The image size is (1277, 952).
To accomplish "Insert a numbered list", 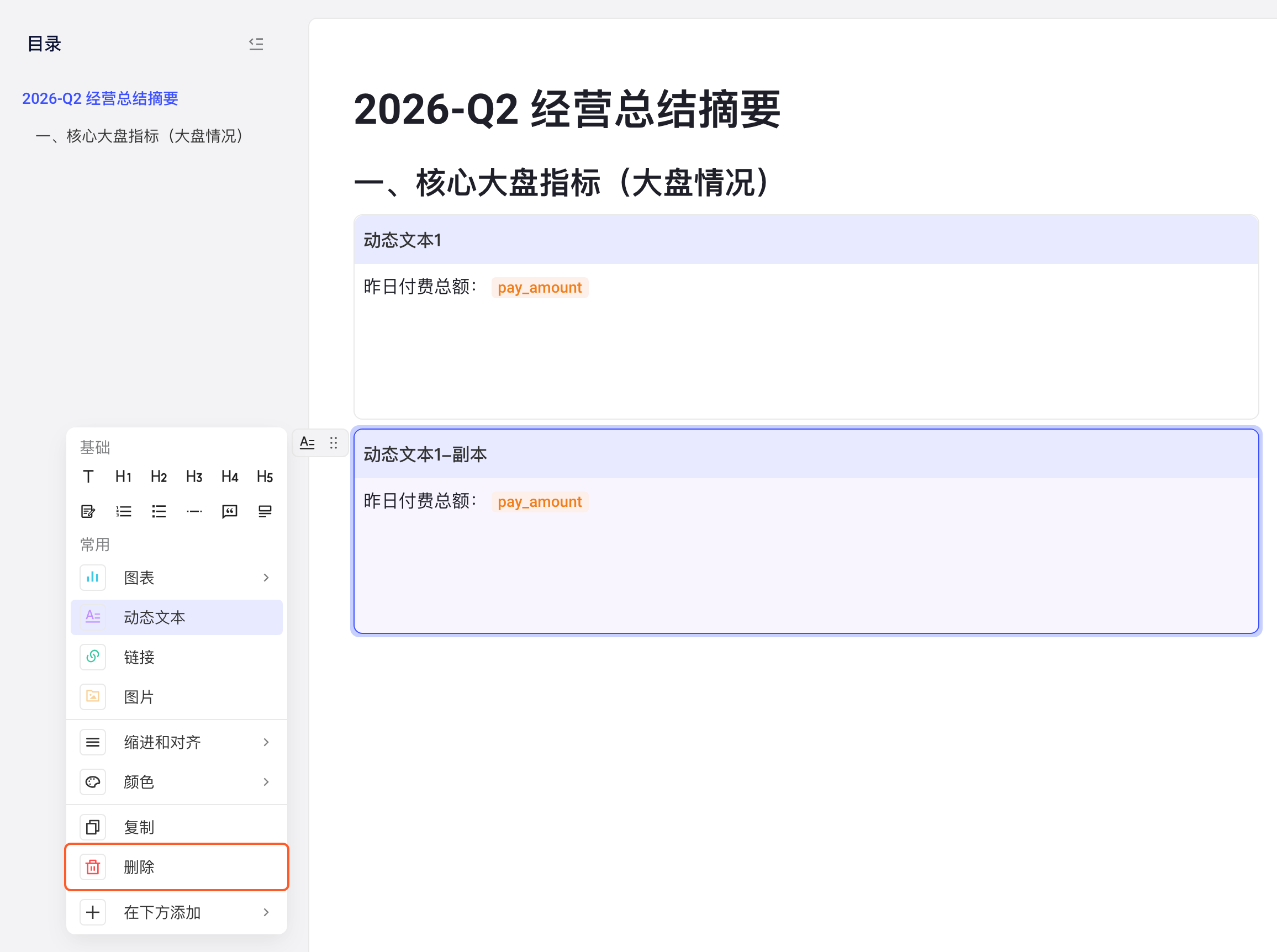I will pyautogui.click(x=123, y=511).
